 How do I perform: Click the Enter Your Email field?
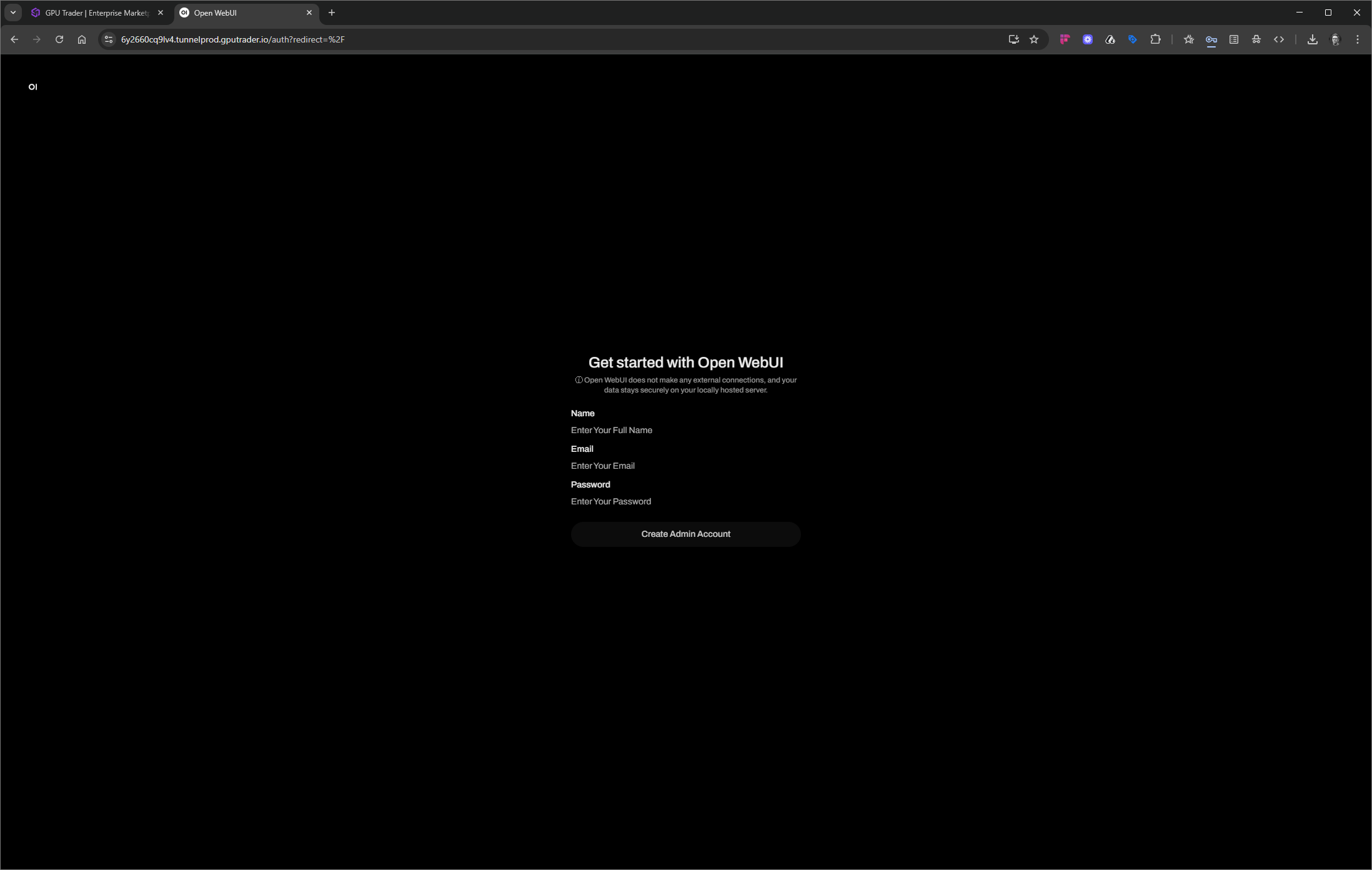(685, 466)
